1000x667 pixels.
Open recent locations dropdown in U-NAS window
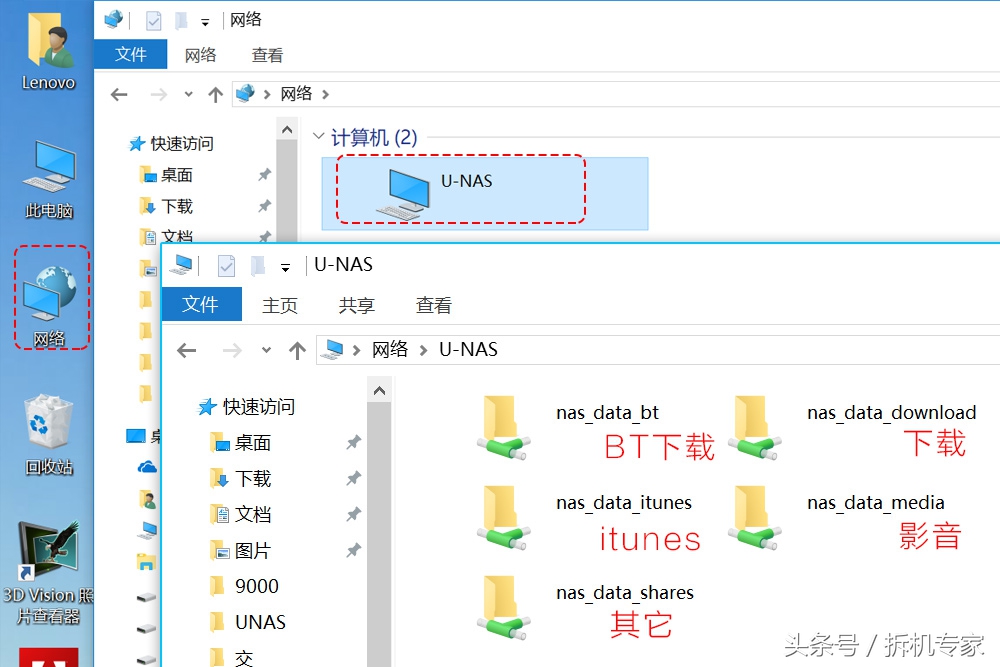267,349
